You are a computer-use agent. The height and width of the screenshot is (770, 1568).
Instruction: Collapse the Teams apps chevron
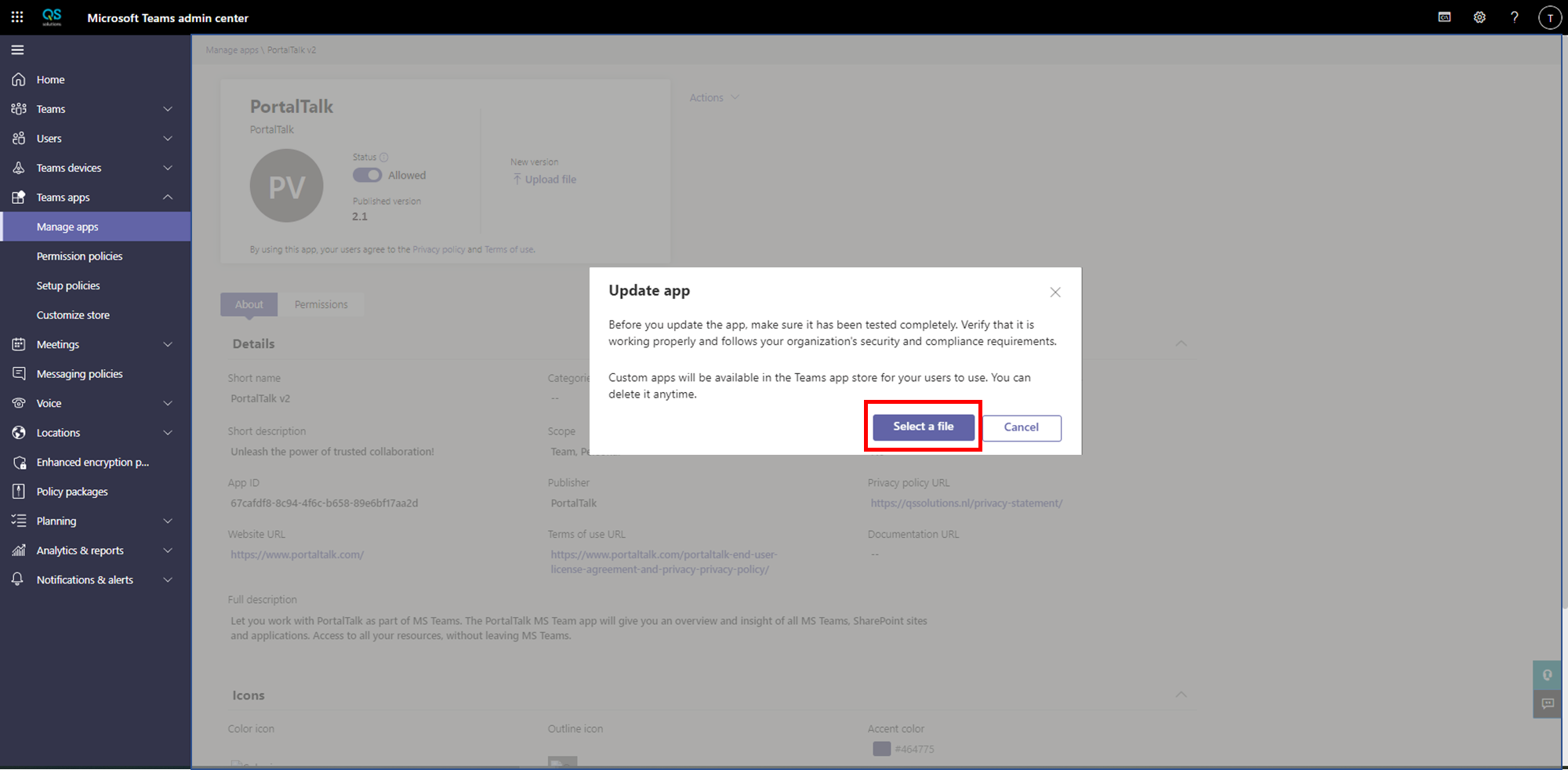pos(168,197)
